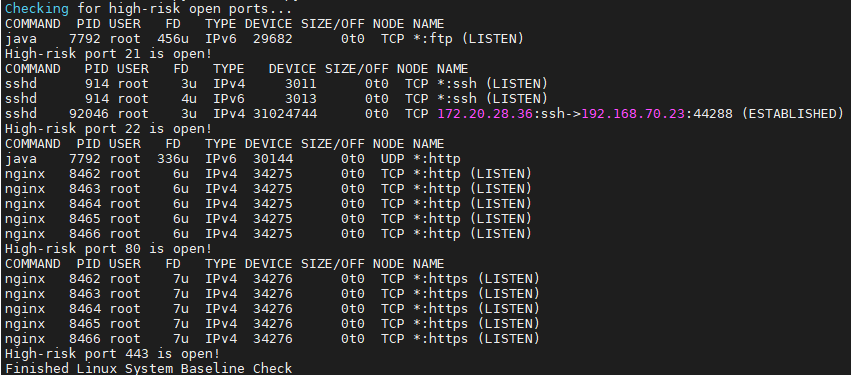Click the java PID 7792 ftp row
Viewport: 851px width, 375px height.
click(264, 39)
